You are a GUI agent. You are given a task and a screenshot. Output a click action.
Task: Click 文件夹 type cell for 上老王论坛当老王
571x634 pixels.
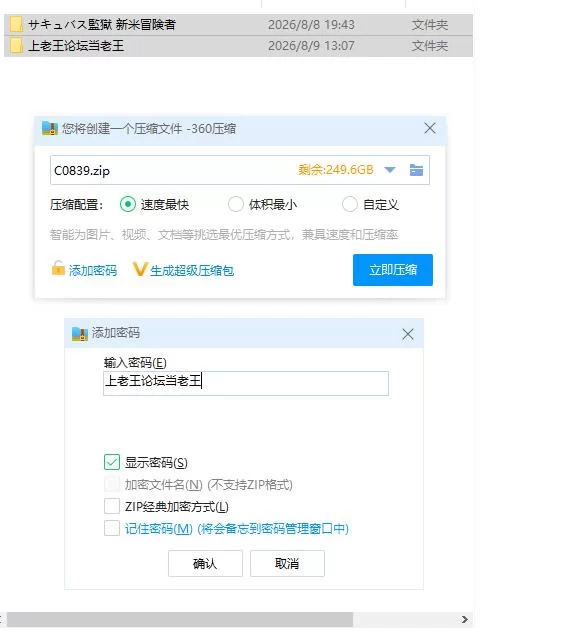pos(429,45)
